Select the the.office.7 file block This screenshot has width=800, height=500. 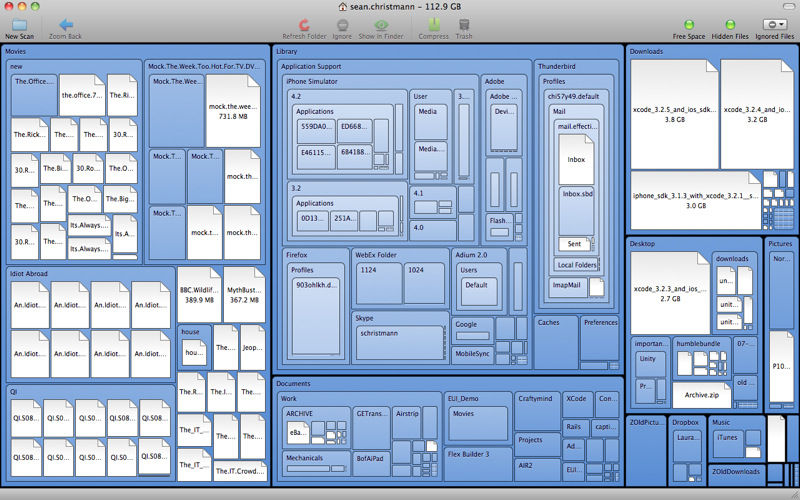[82, 95]
